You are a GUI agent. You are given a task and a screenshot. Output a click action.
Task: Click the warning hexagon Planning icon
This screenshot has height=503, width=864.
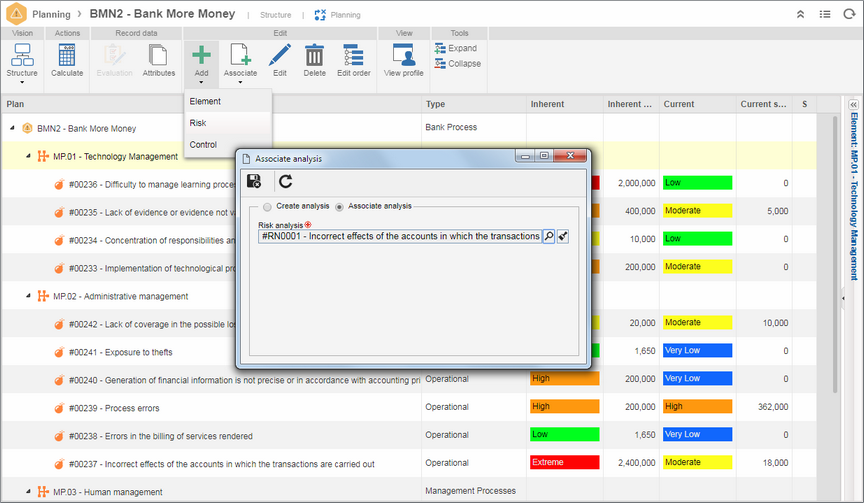tap(16, 14)
